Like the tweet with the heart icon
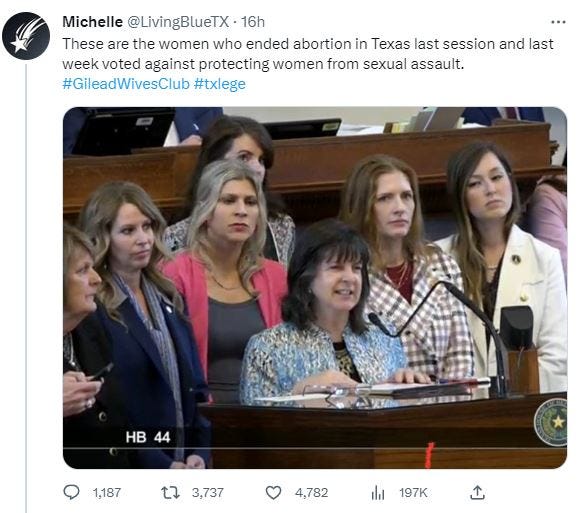 [x=273, y=493]
